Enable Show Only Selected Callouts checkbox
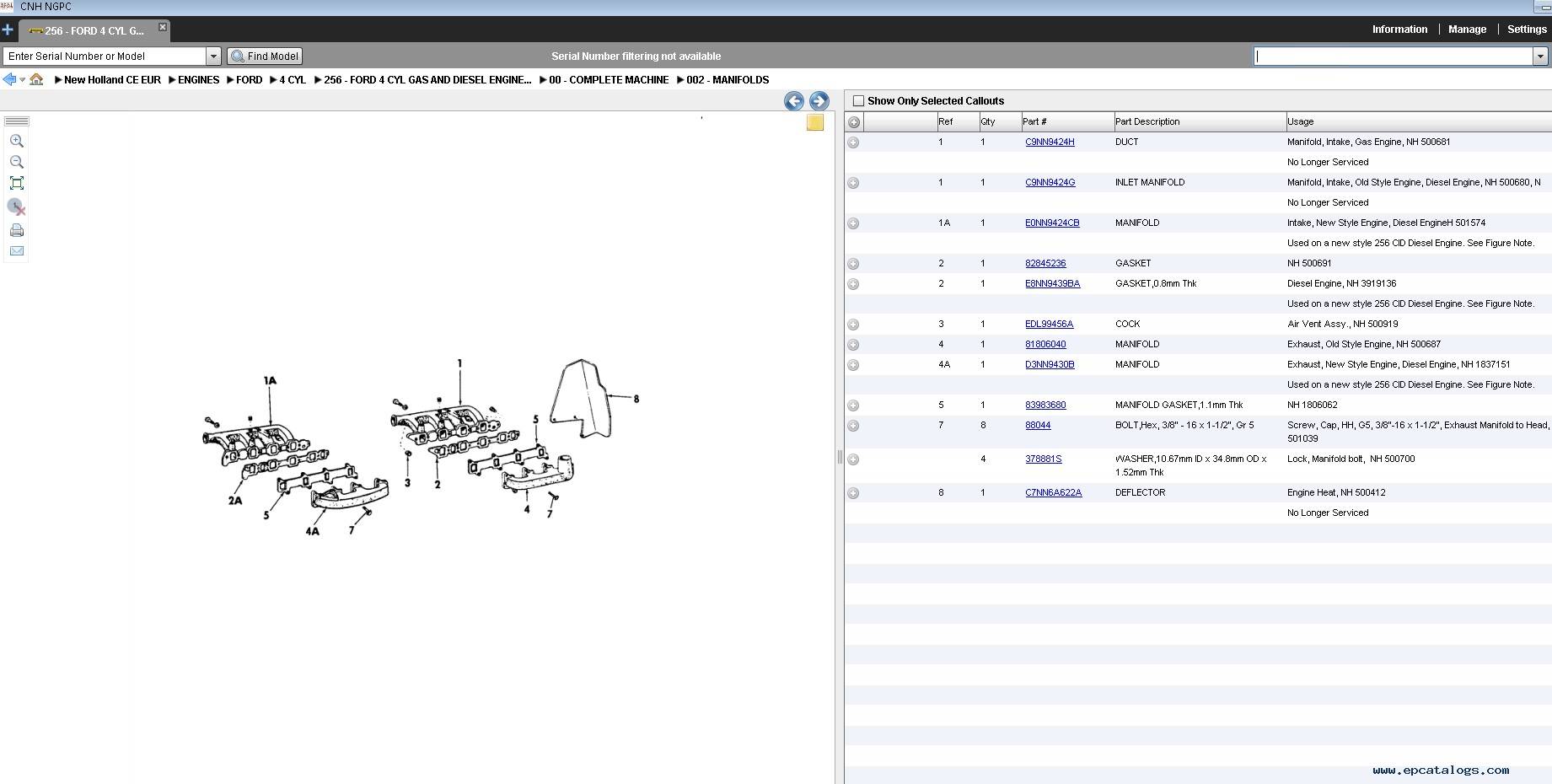1552x784 pixels. pyautogui.click(x=858, y=101)
